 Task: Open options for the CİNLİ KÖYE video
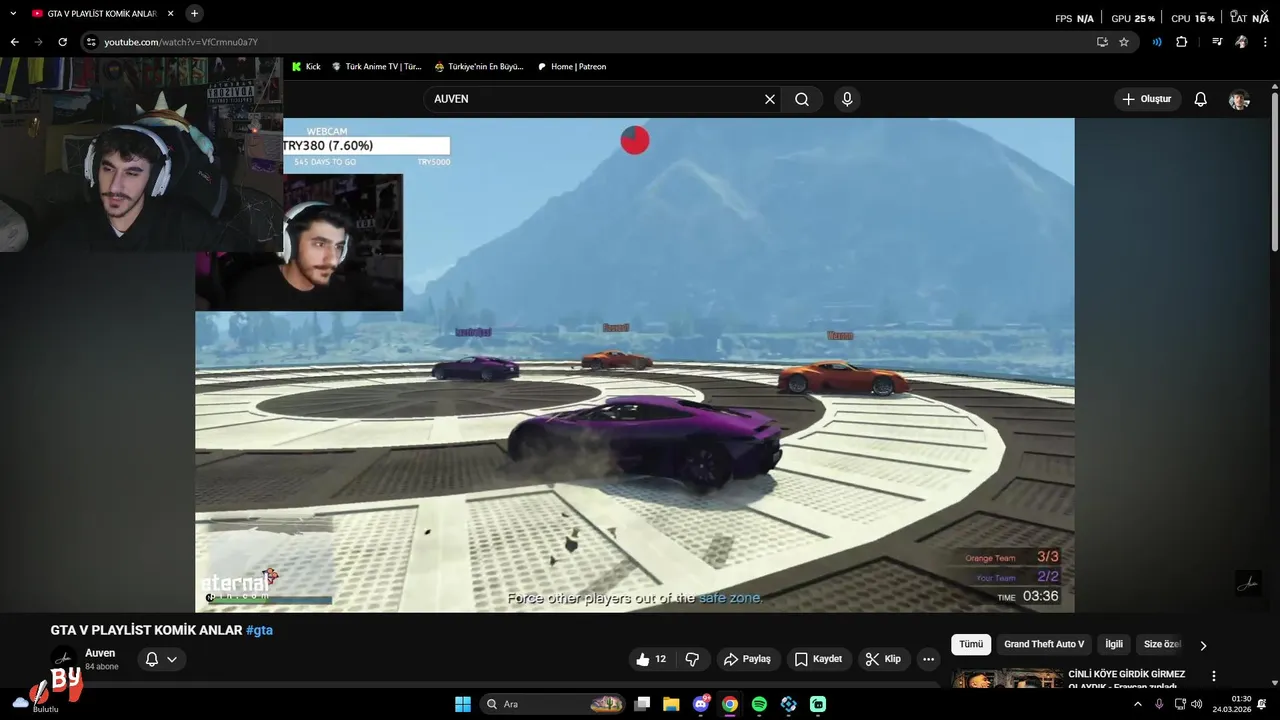1214,676
